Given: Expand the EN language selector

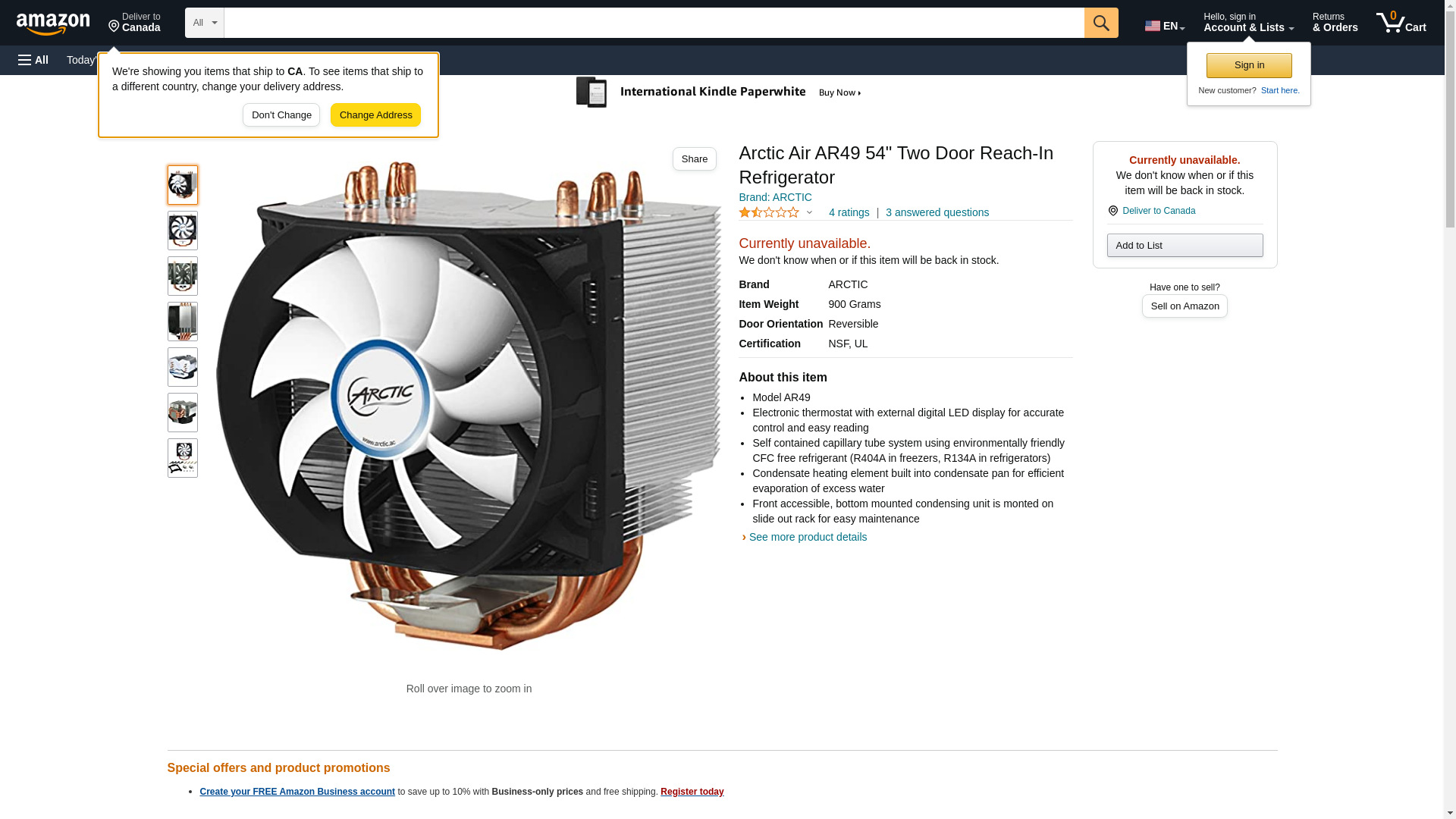Looking at the screenshot, I should point(1165,26).
